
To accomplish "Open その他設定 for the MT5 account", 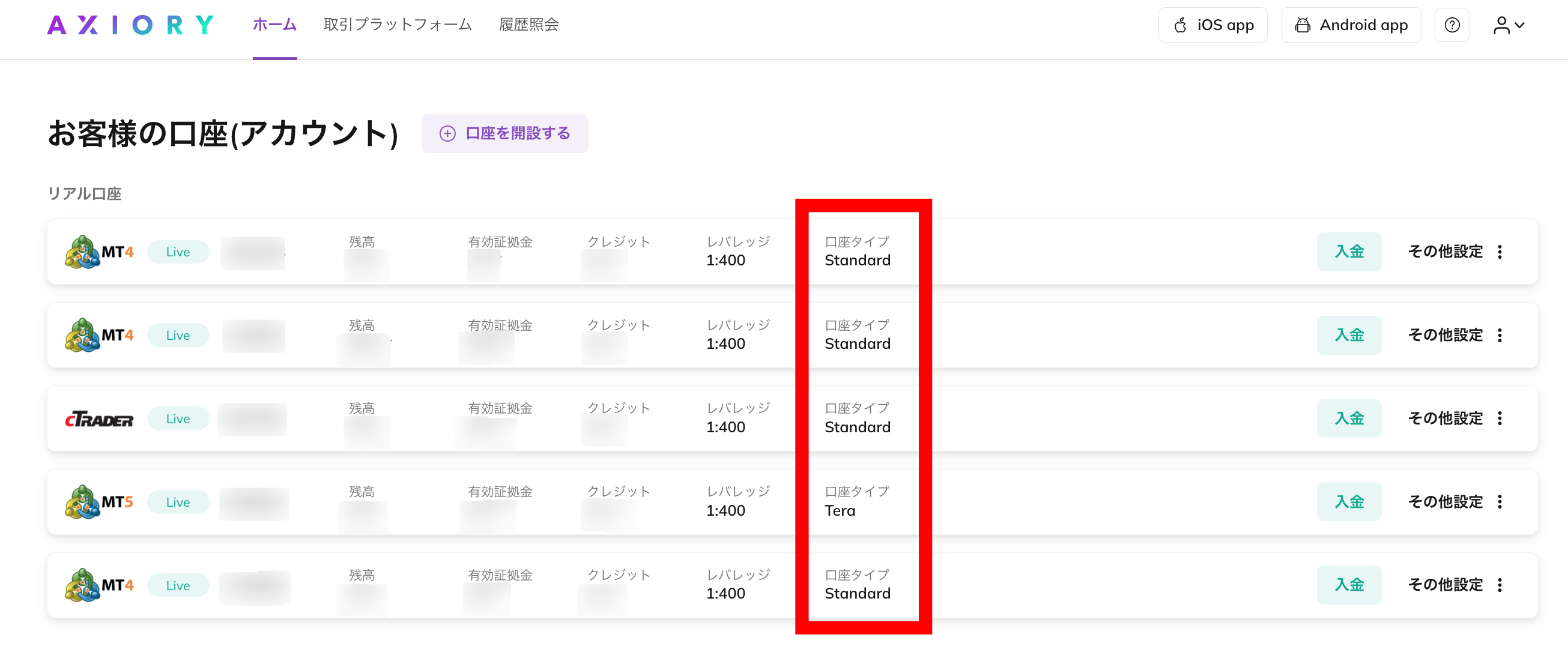I will coord(1445,502).
